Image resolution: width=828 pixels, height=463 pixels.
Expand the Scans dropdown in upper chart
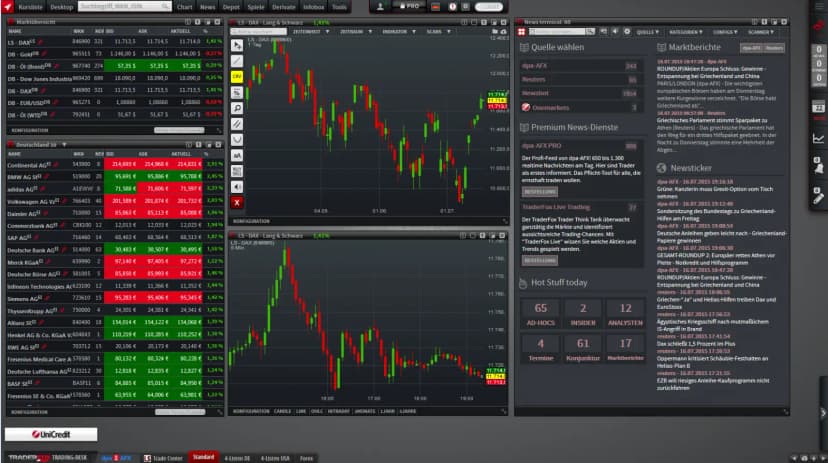tap(438, 32)
